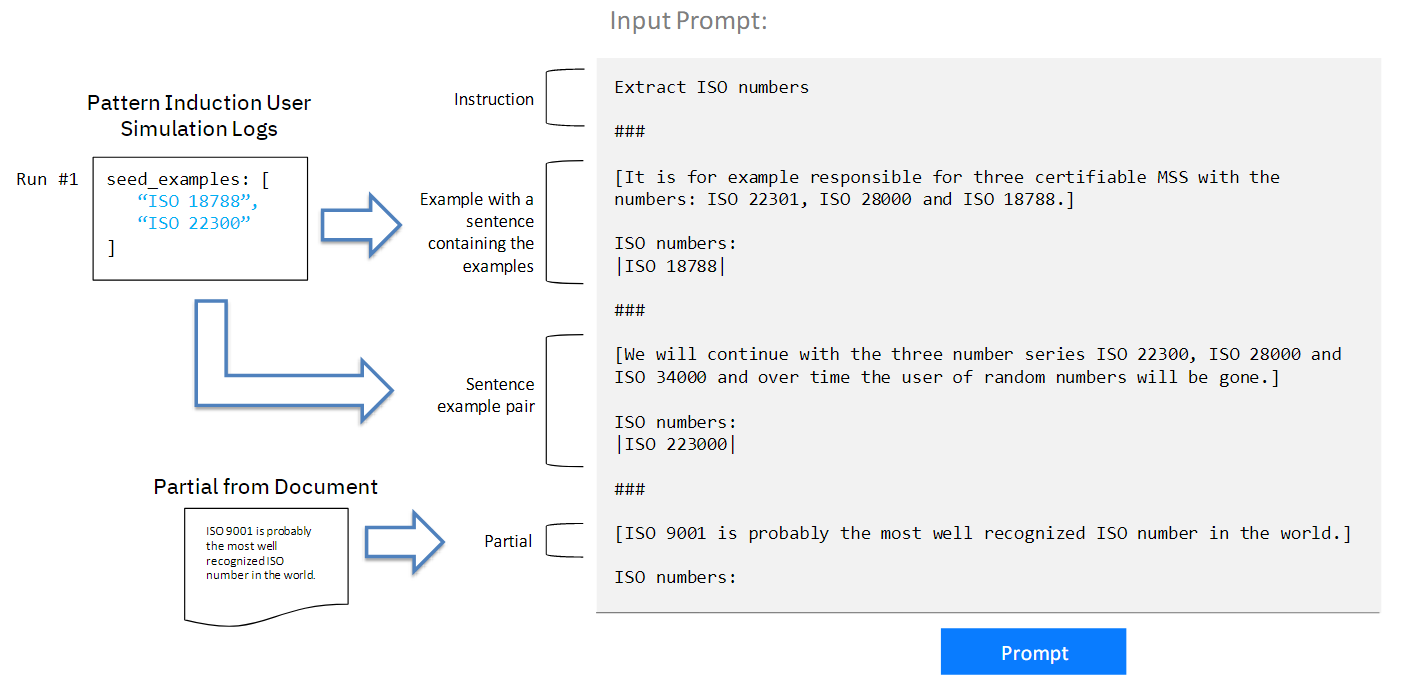Click the "Pattern Induction User Simulation Logs" title
The image size is (1417, 685).
pos(199,116)
